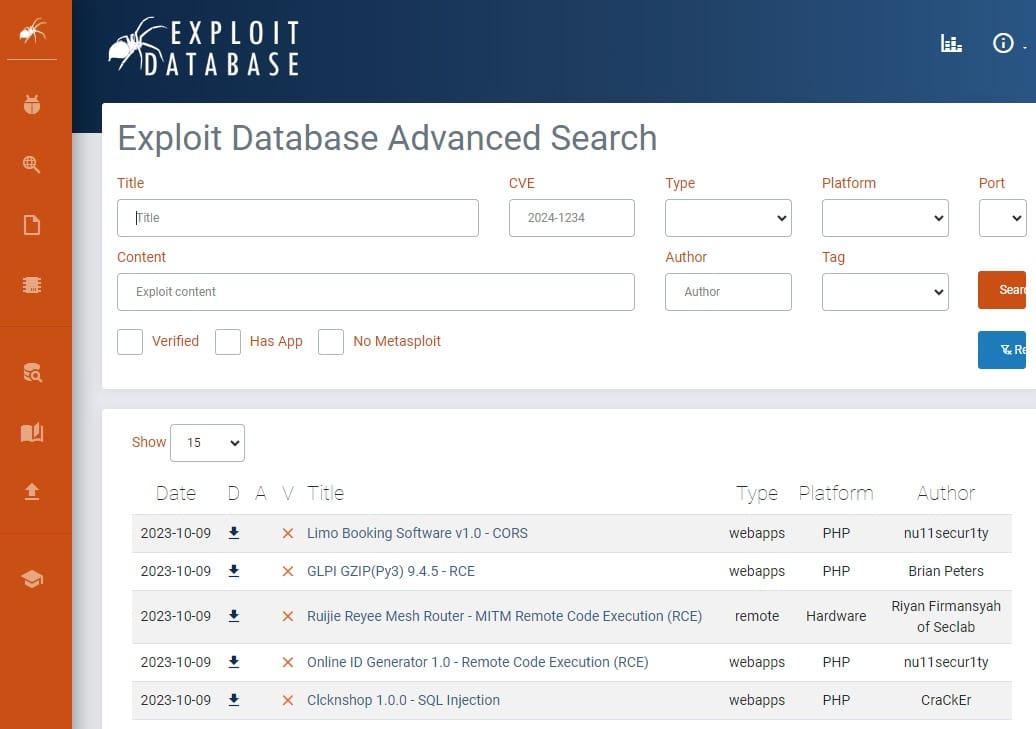Image resolution: width=1036 pixels, height=729 pixels.
Task: Open the globe search icon in sidebar
Action: [x=32, y=164]
